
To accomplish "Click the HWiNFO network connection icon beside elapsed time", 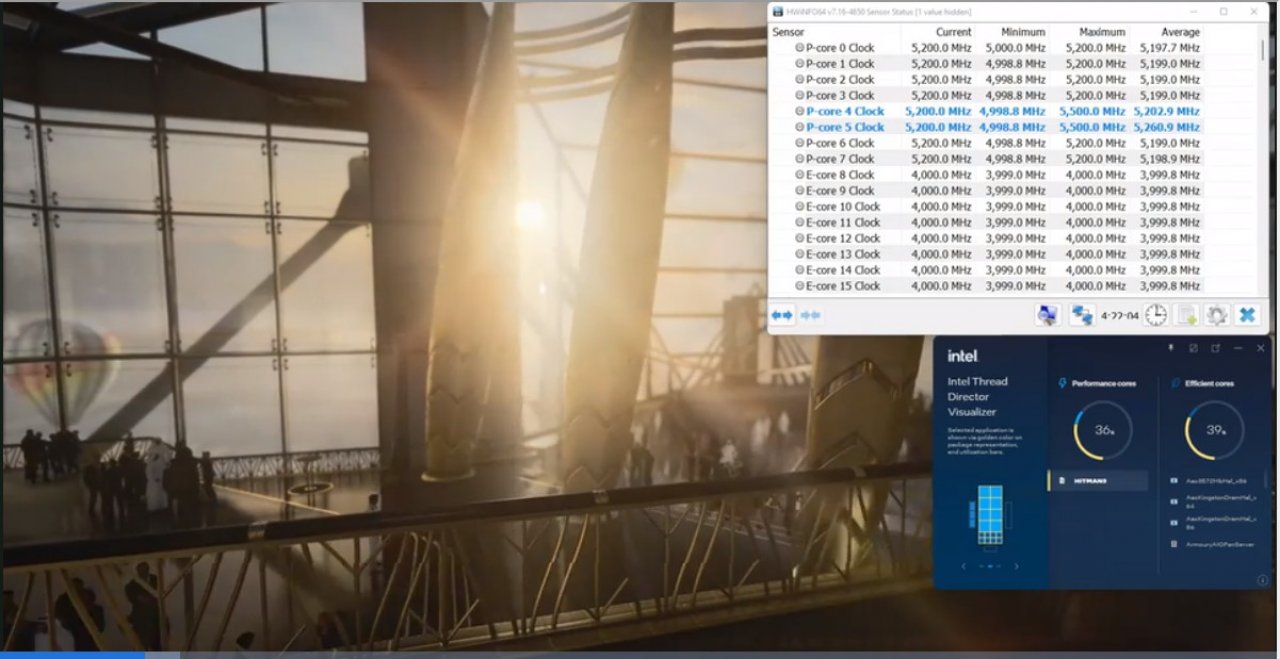I will click(x=1082, y=315).
